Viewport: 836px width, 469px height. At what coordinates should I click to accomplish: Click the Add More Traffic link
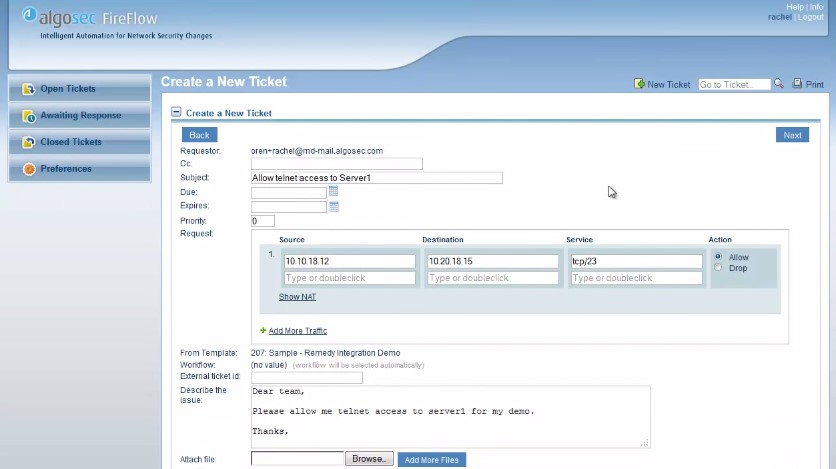point(298,331)
